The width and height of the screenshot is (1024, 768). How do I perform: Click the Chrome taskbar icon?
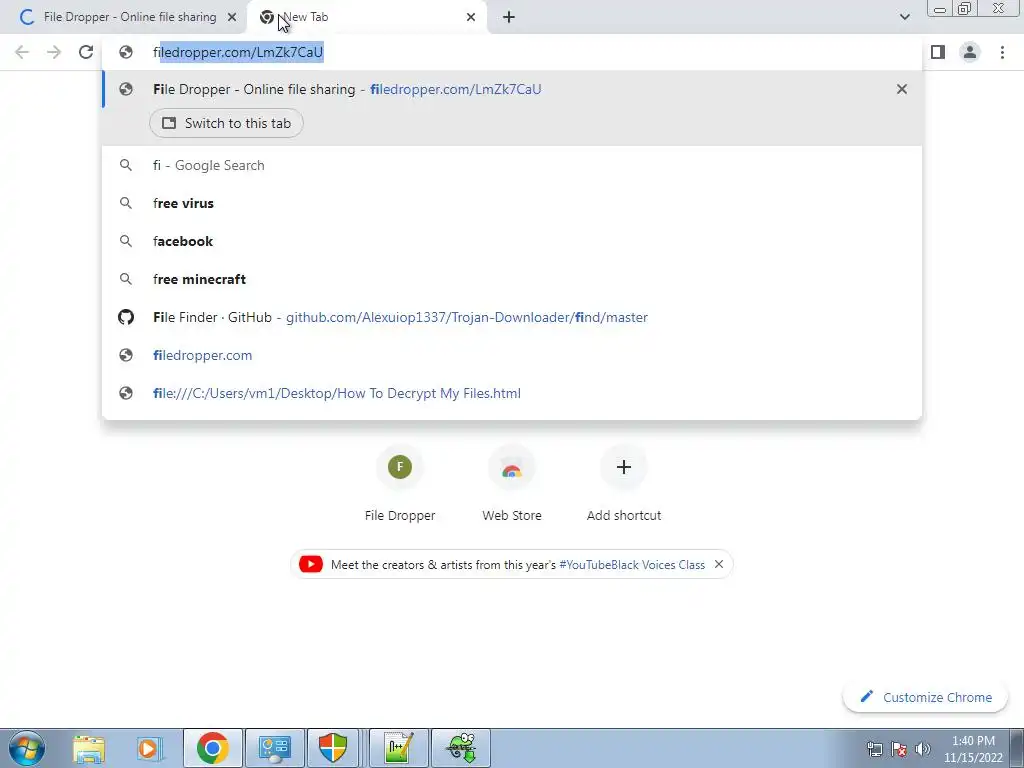[213, 748]
